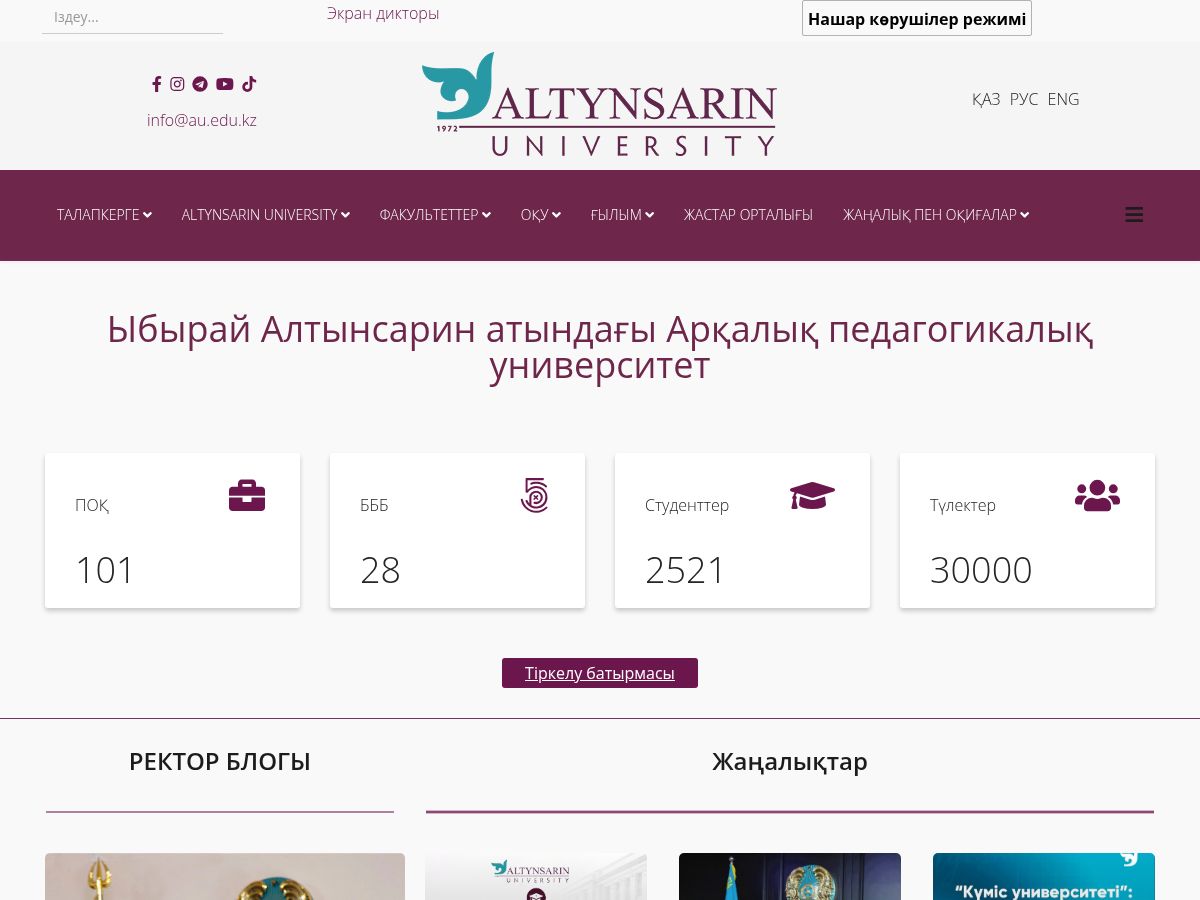Click the Altynsarin University header logo

tap(599, 104)
